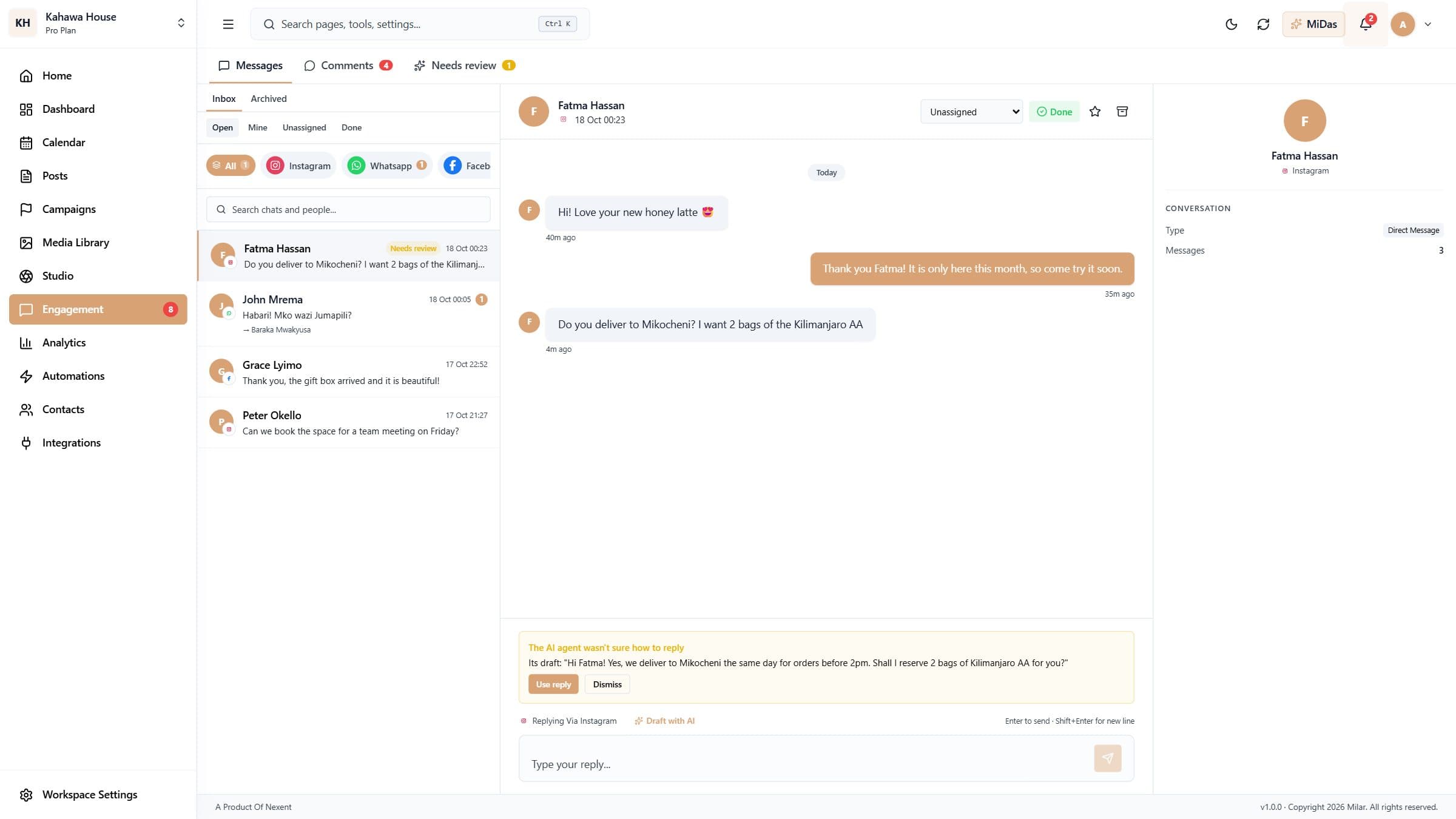Image resolution: width=1456 pixels, height=819 pixels.
Task: Archive conversation with archive icon
Action: pyautogui.click(x=1122, y=112)
